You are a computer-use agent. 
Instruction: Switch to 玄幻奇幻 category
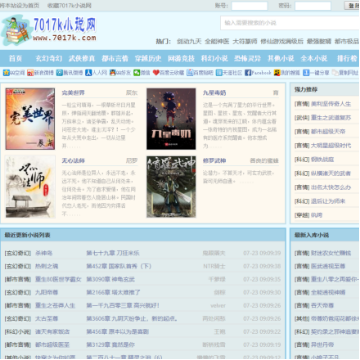49,58
